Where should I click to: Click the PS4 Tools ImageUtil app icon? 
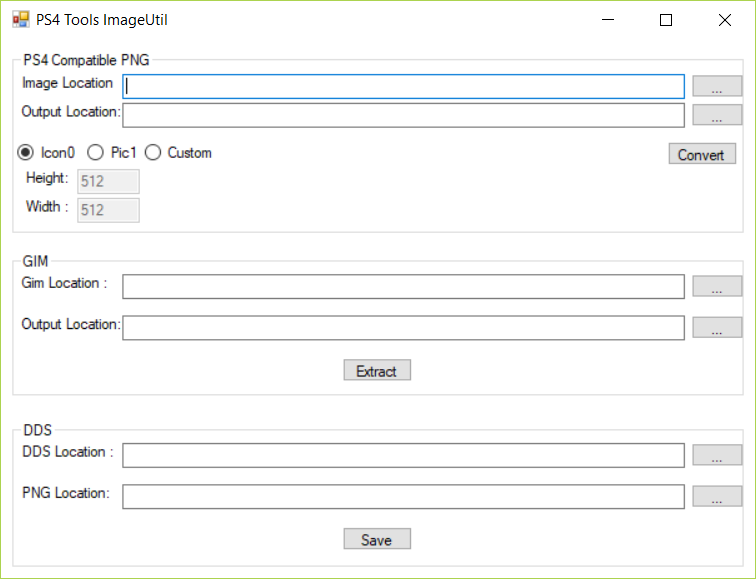[21, 20]
